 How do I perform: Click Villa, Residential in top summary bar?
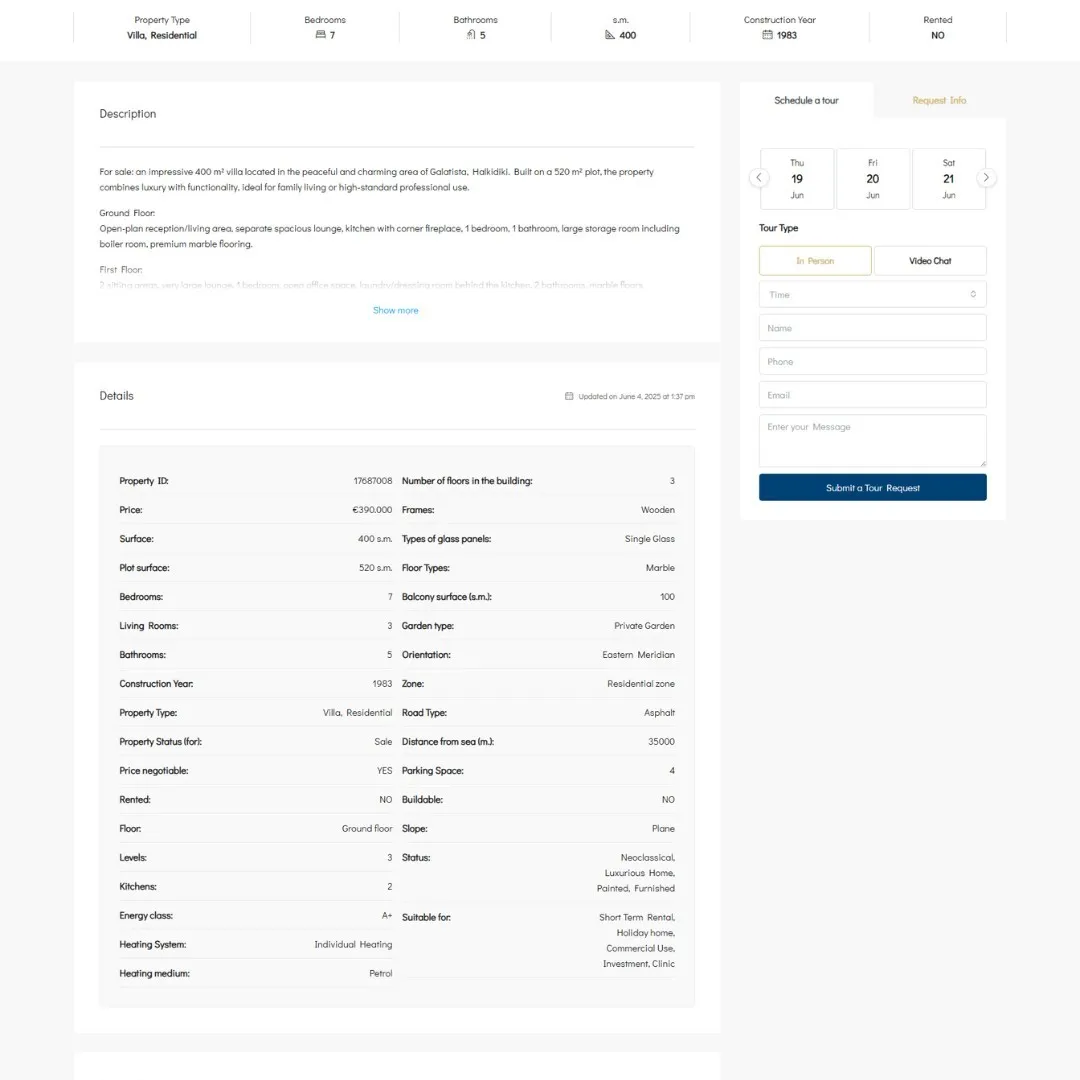click(x=162, y=35)
